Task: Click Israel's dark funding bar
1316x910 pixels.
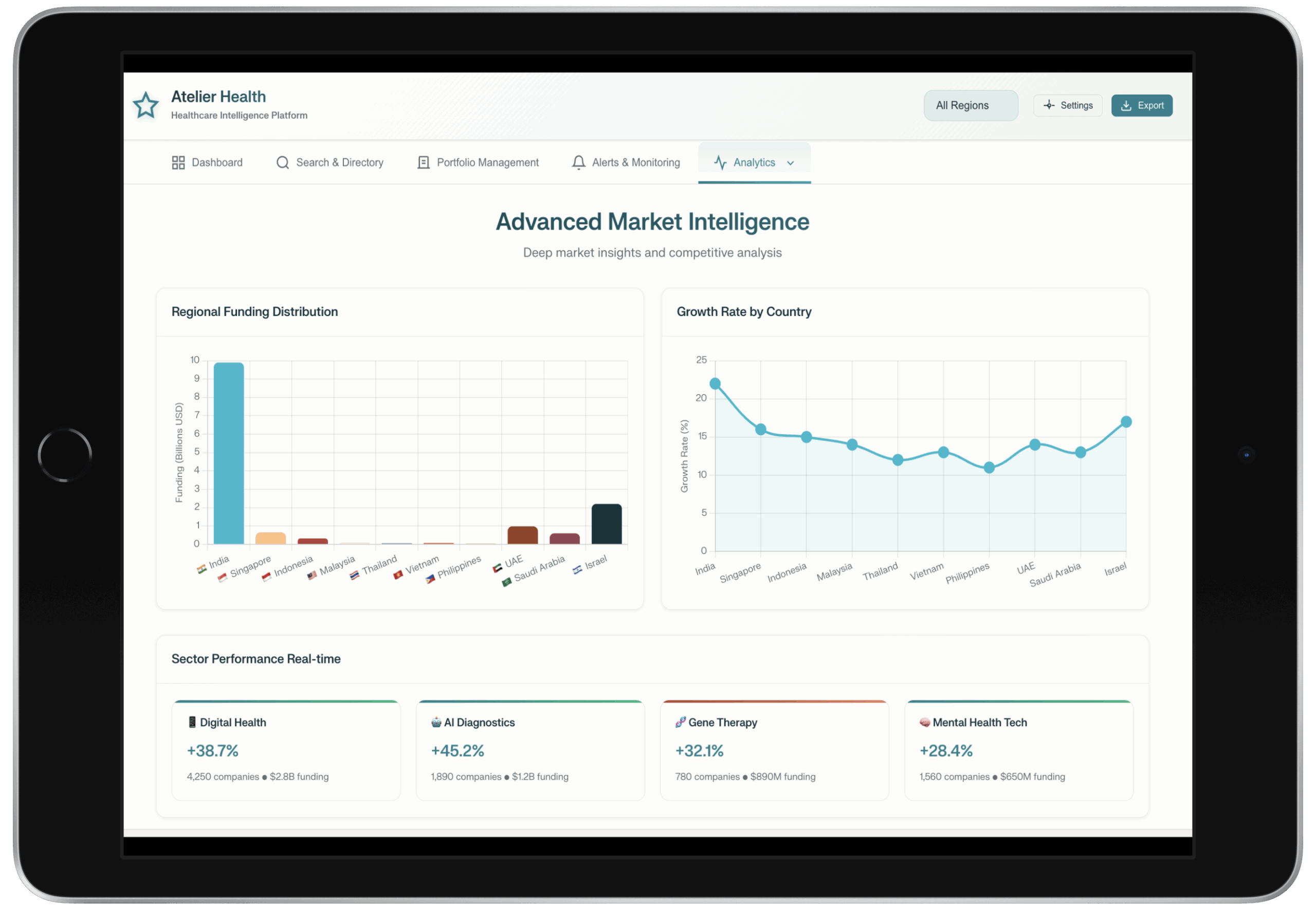Action: point(607,524)
